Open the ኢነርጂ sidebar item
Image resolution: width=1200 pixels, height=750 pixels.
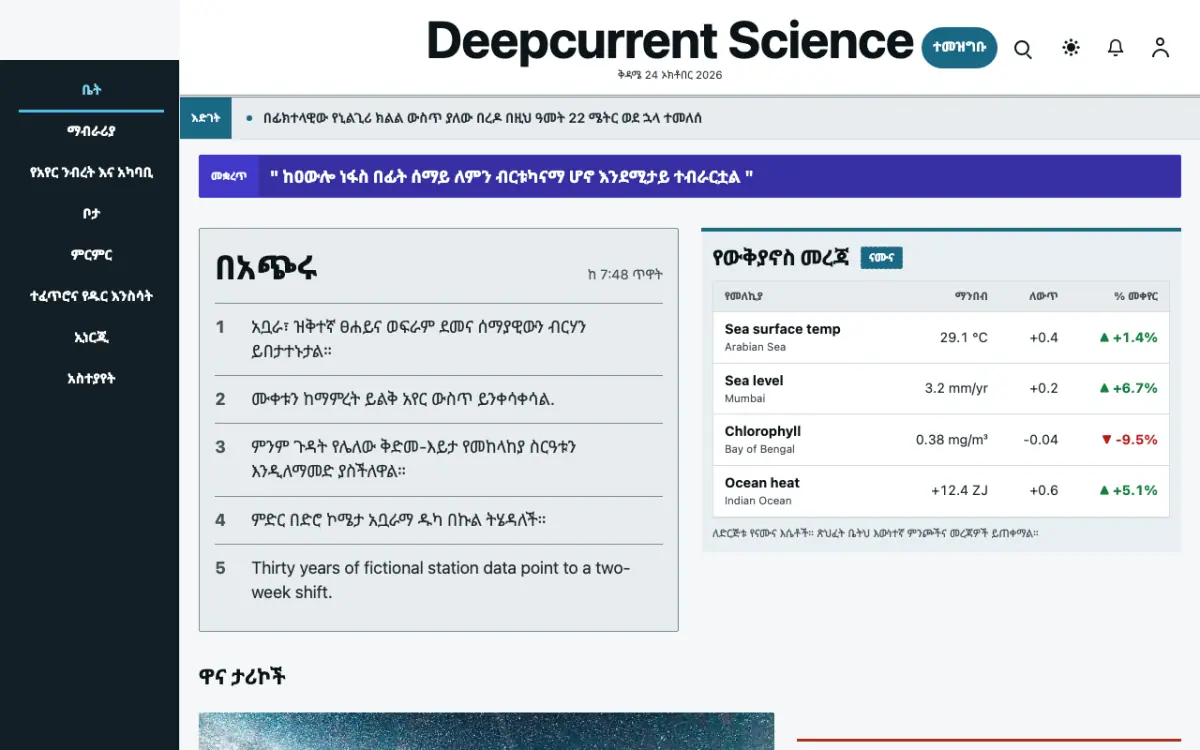[91, 337]
